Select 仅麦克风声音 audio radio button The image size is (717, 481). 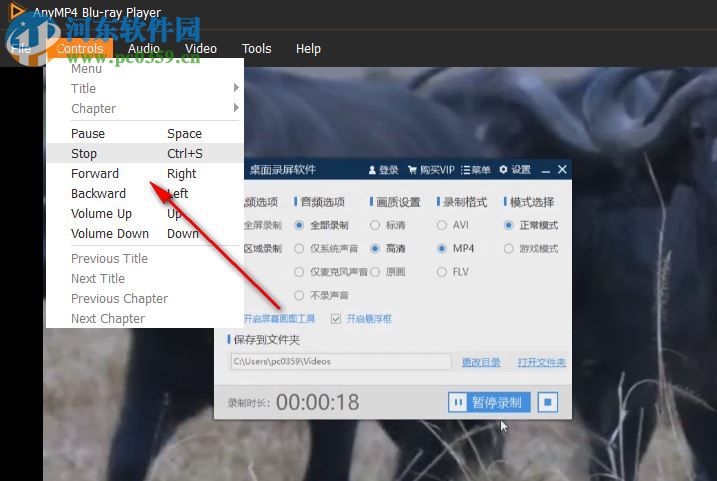pyautogui.click(x=299, y=272)
